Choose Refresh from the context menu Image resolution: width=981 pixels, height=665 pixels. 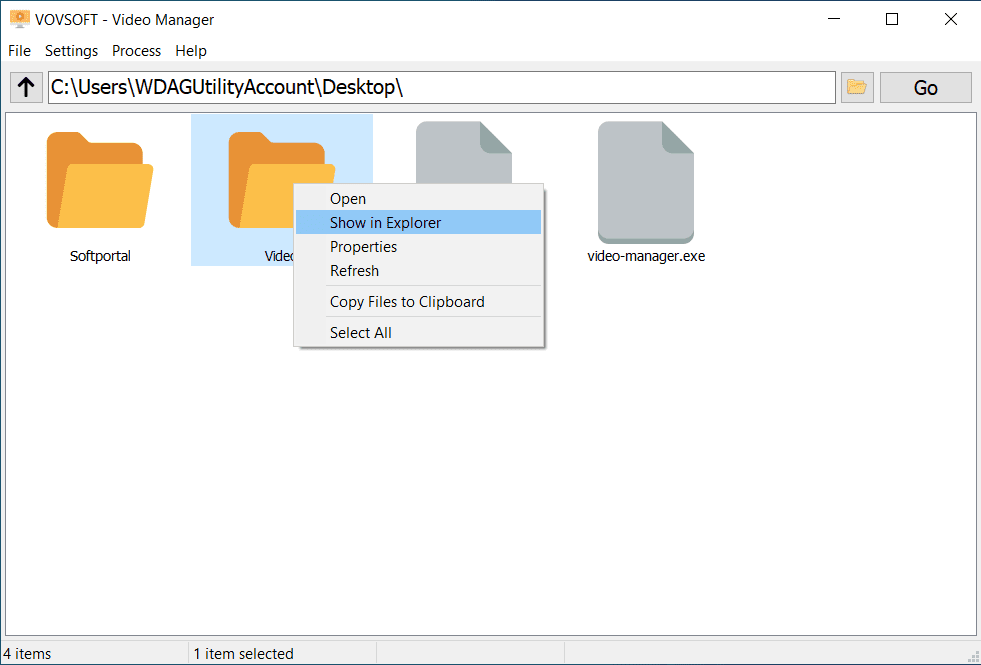click(419, 271)
